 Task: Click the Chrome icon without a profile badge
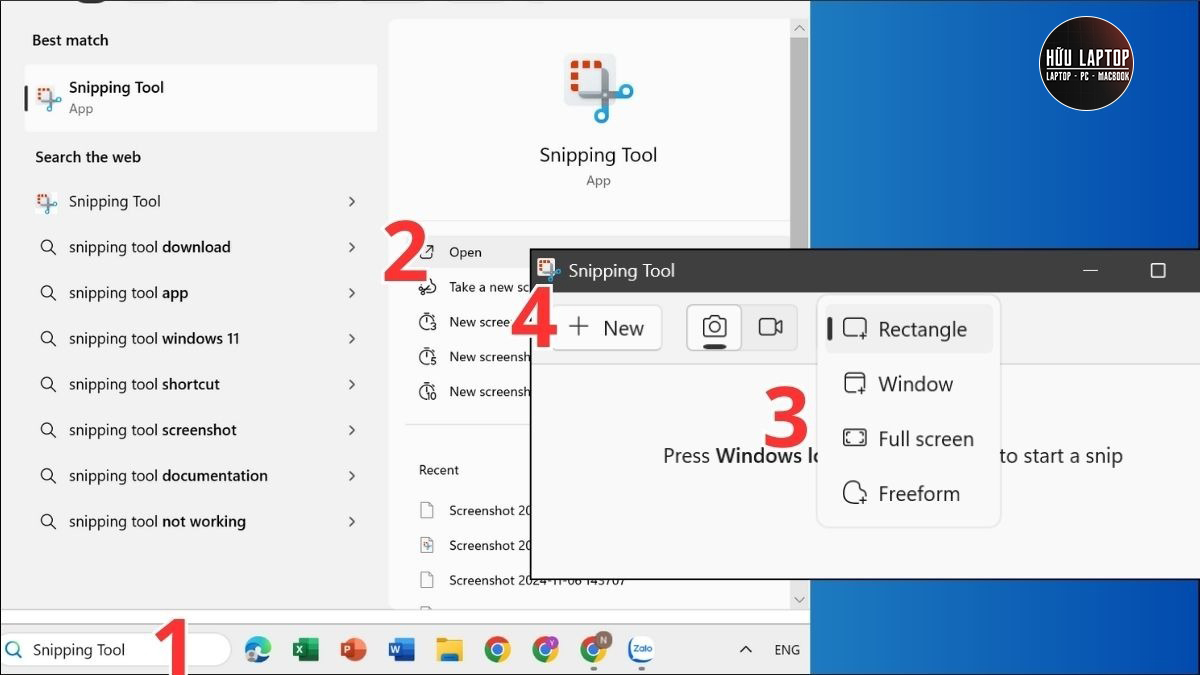pyautogui.click(x=497, y=650)
